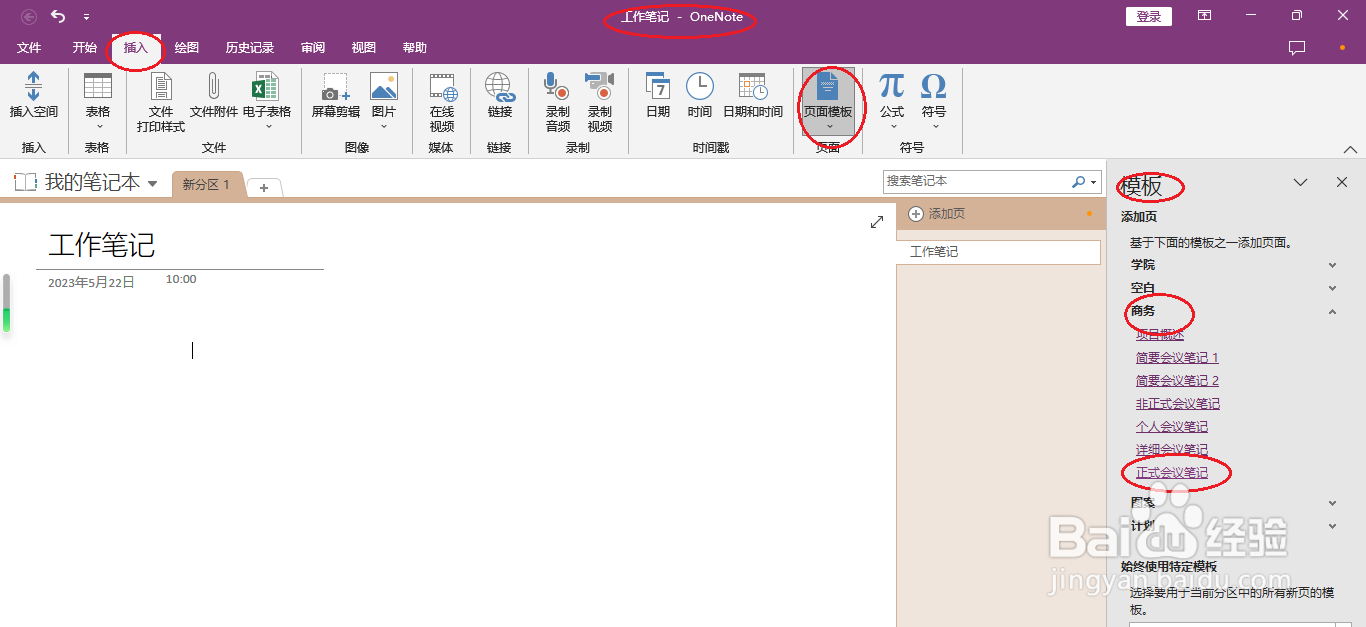Collapse the ribbon with the chevron
The width and height of the screenshot is (1366, 627).
tap(1350, 149)
